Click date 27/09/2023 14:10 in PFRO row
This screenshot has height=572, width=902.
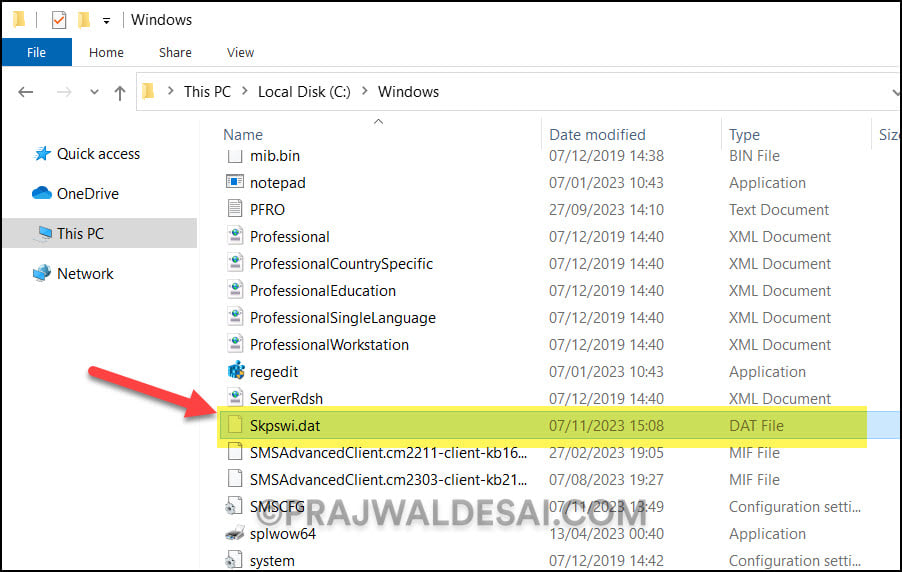pos(606,209)
